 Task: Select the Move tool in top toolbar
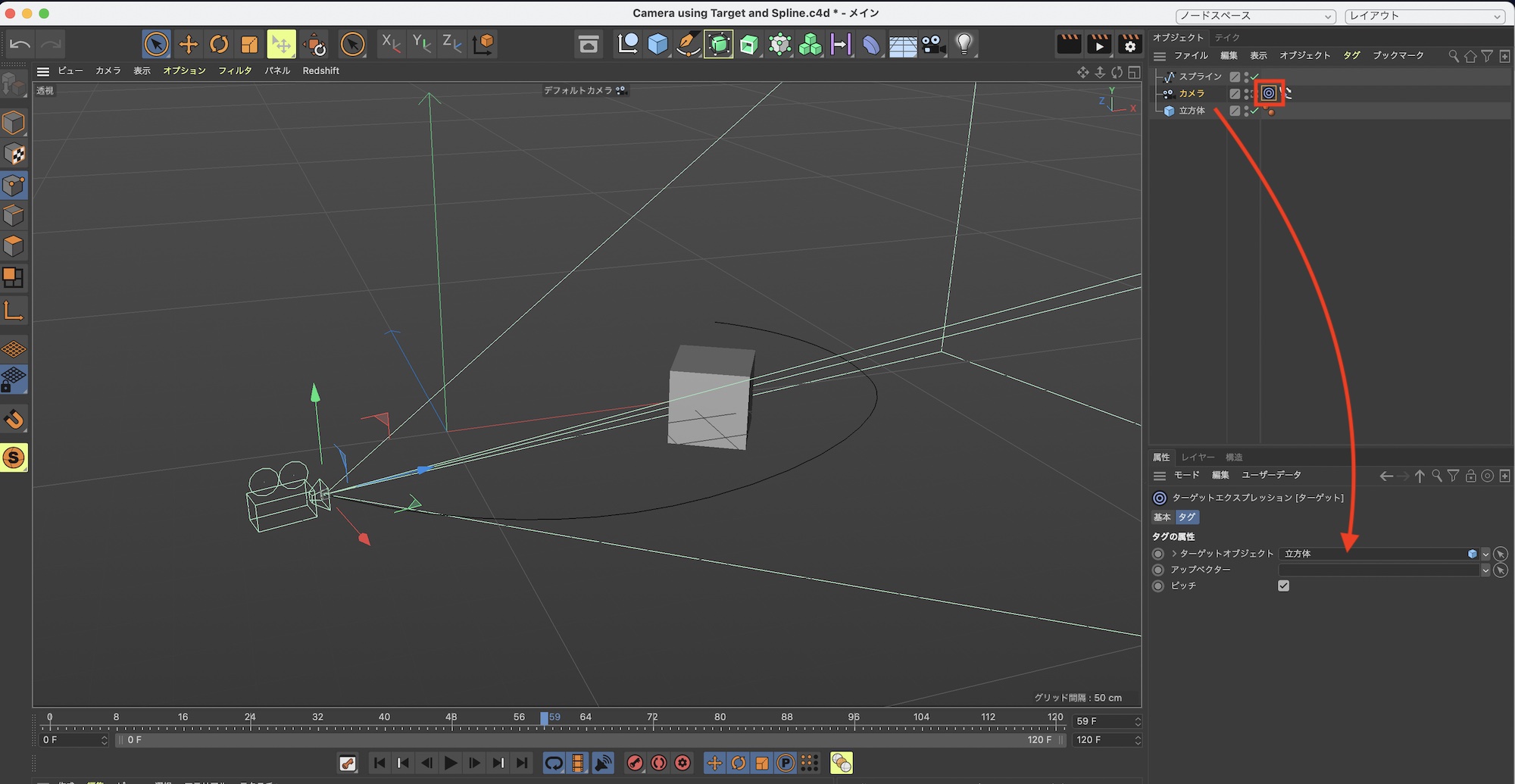[188, 45]
